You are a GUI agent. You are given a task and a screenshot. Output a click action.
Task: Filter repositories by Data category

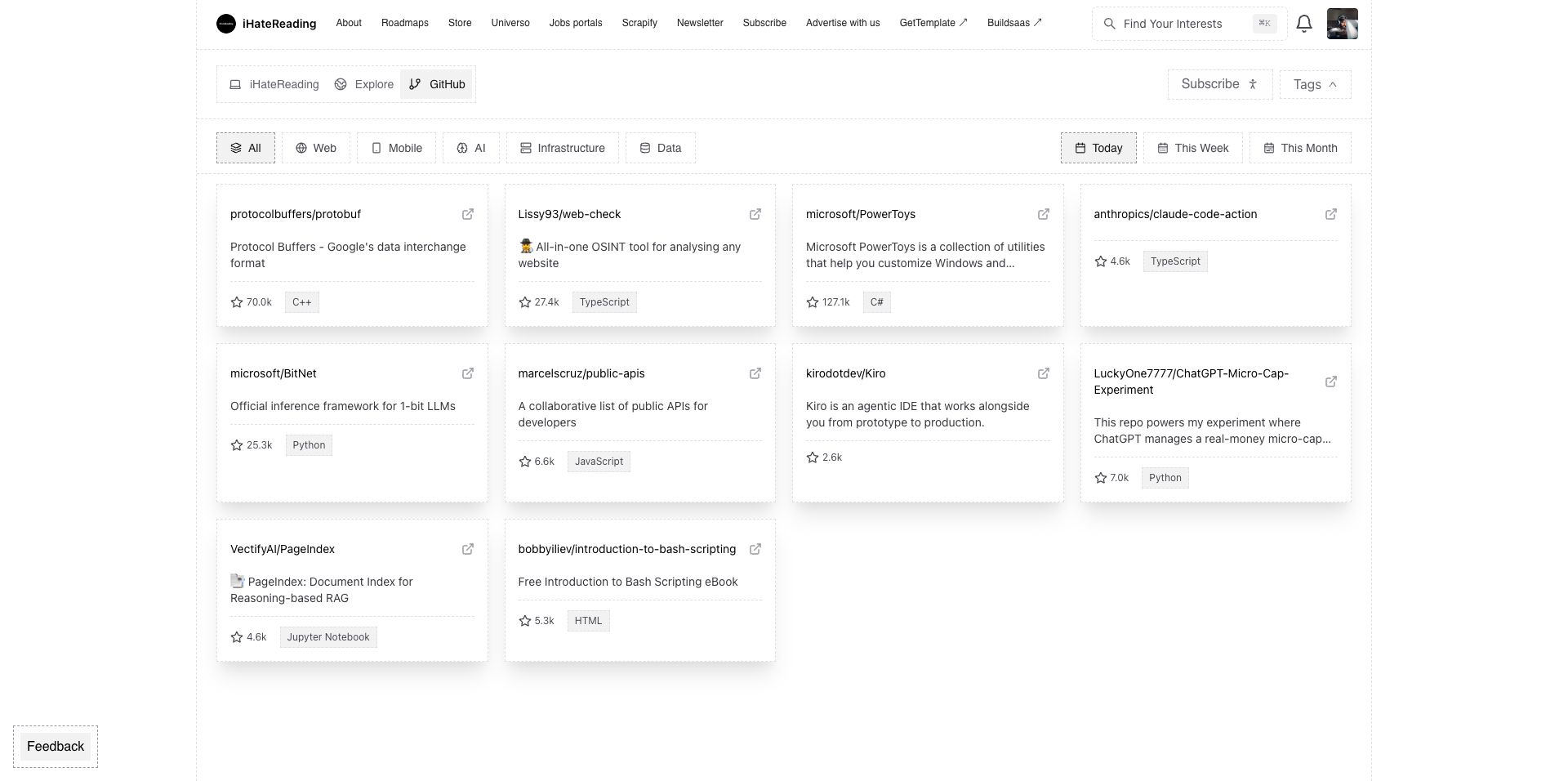point(661,148)
